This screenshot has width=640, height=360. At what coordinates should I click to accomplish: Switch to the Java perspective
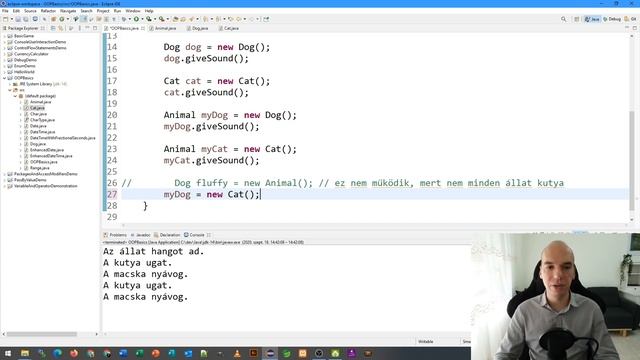(592, 19)
